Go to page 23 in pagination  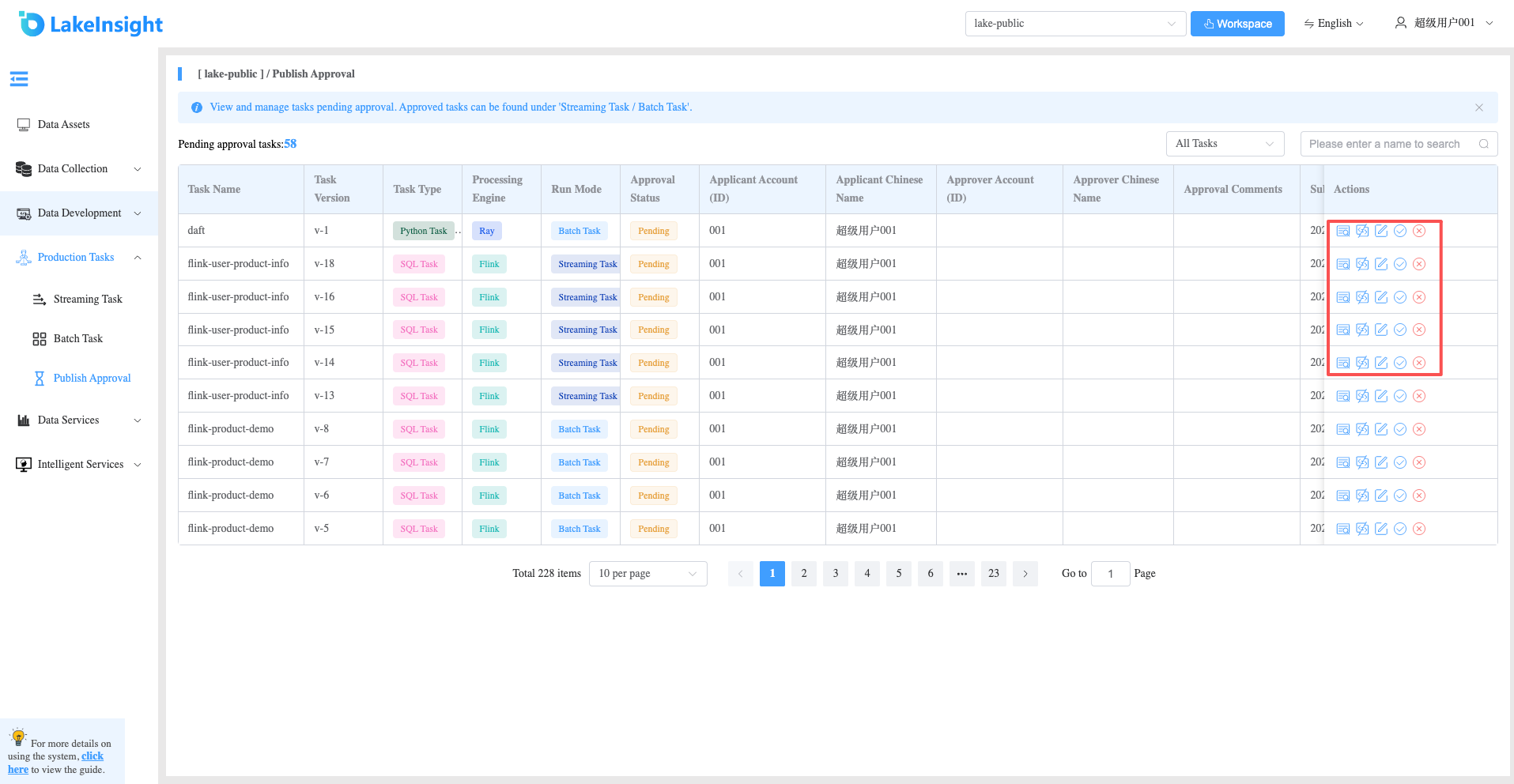pyautogui.click(x=994, y=574)
